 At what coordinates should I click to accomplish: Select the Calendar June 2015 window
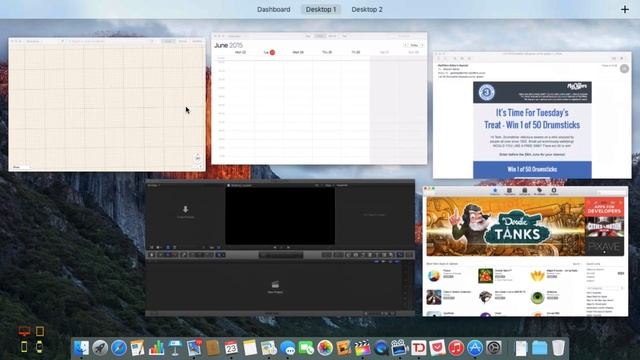coord(319,98)
